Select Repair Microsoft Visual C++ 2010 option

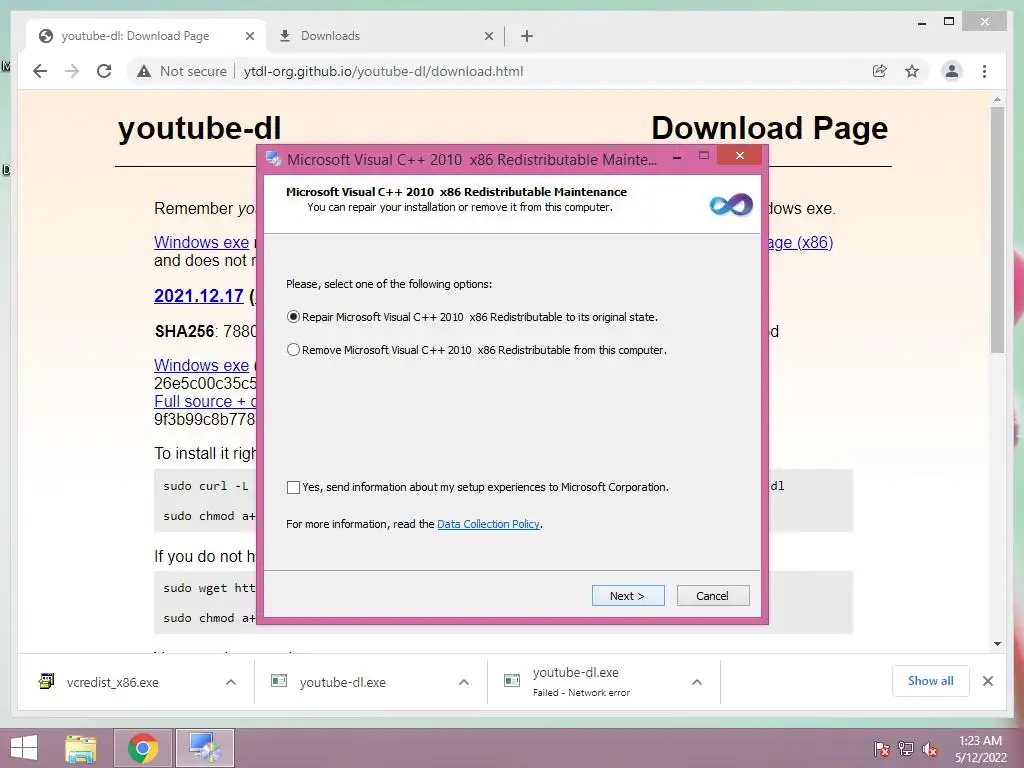[x=472, y=317]
